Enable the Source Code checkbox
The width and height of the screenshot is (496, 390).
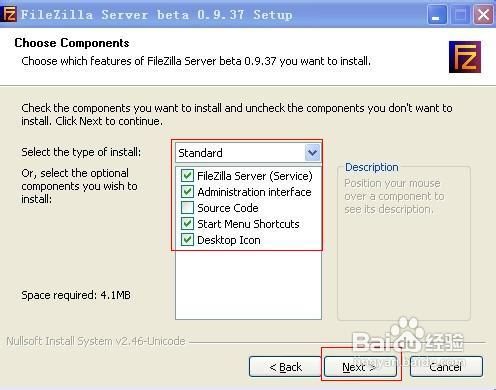[x=187, y=207]
